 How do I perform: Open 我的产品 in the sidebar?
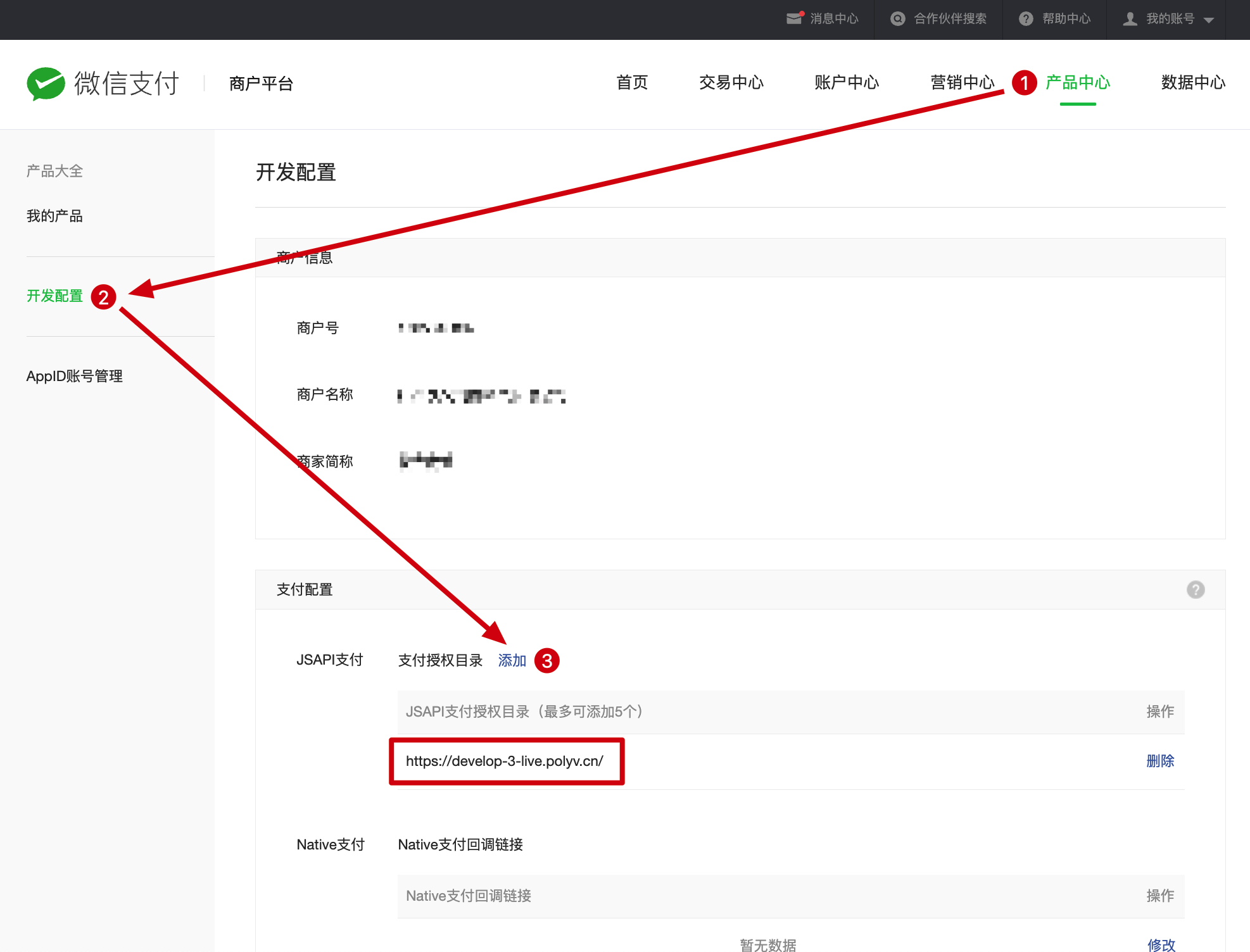(54, 216)
